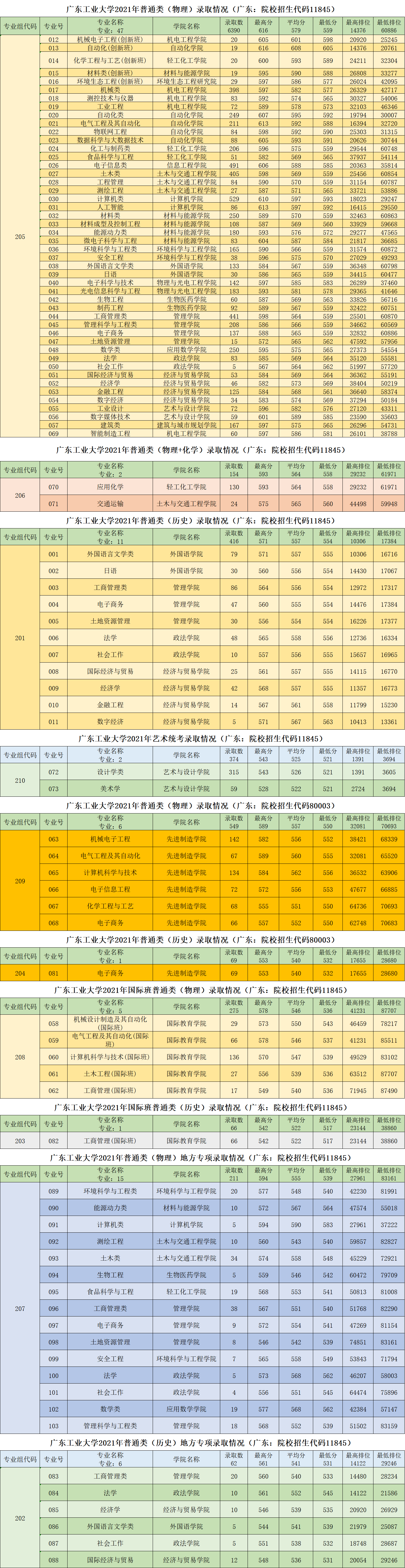Select major number 096 cell
The image size is (405, 1568).
pyautogui.click(x=54, y=1309)
